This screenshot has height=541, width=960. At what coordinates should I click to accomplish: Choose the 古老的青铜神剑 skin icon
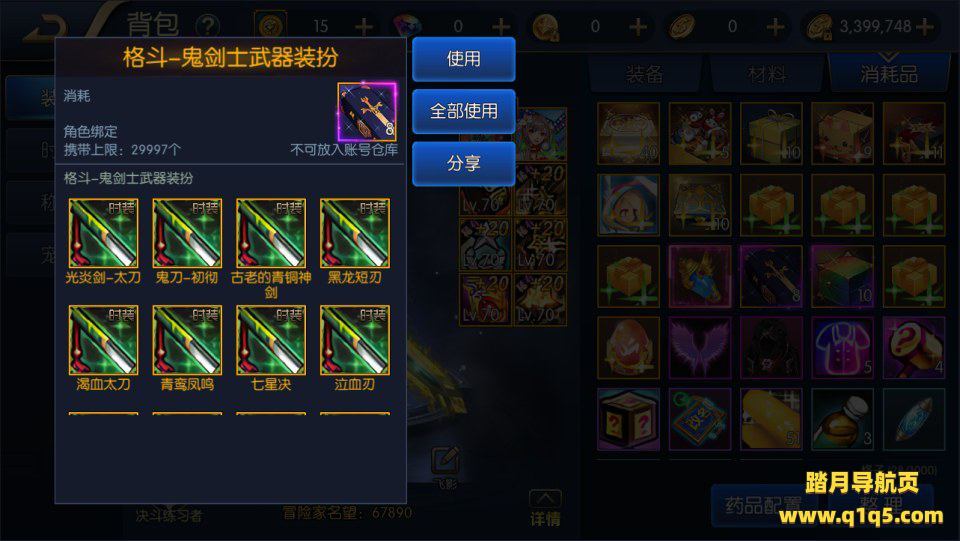(x=271, y=233)
